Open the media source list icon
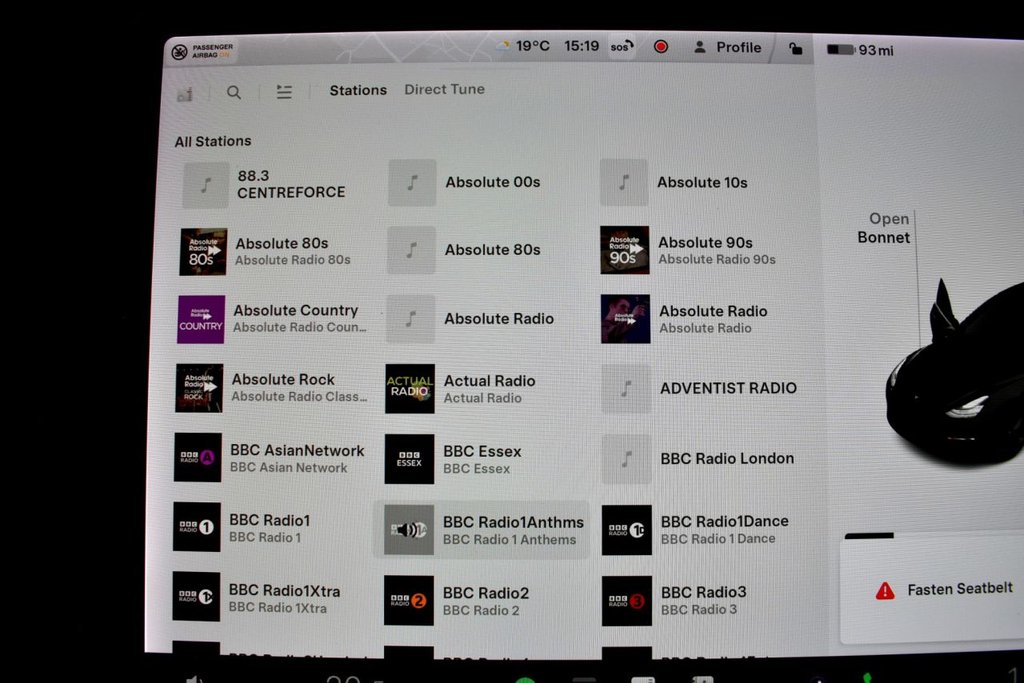 point(284,92)
